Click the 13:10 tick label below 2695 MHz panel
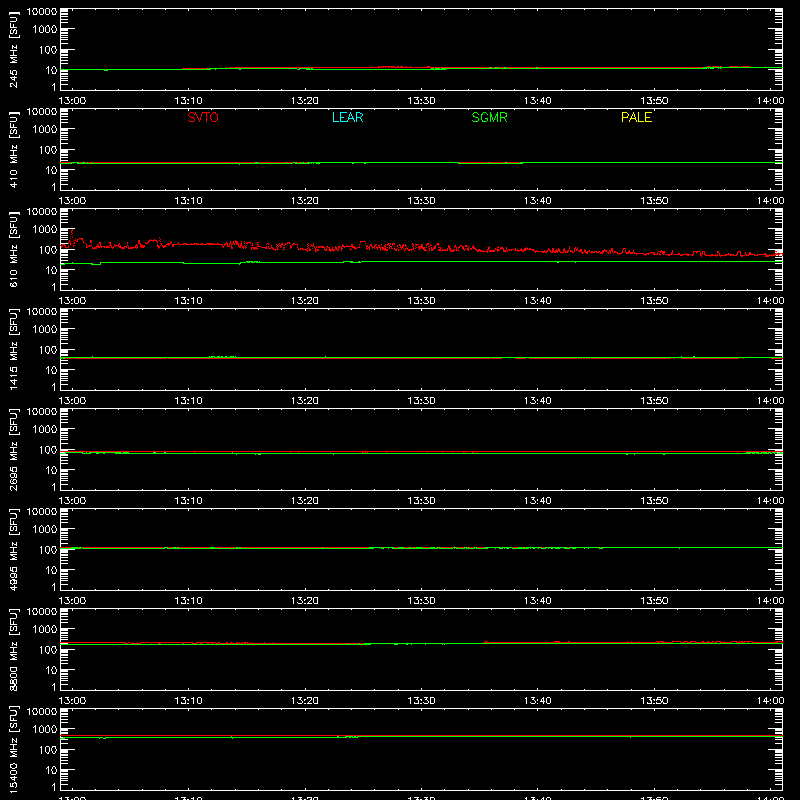 coord(188,501)
